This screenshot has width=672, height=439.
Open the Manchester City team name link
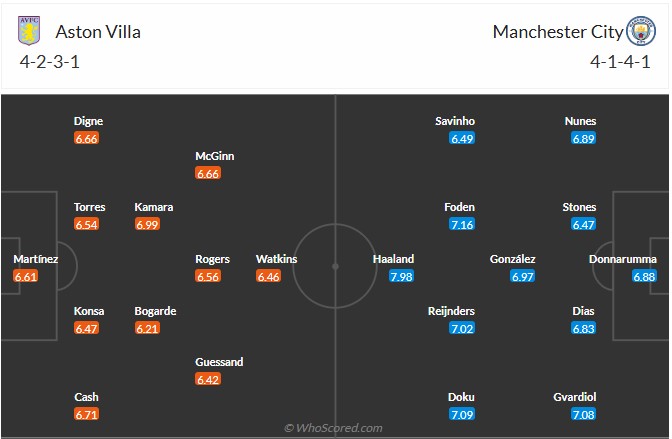click(x=557, y=31)
